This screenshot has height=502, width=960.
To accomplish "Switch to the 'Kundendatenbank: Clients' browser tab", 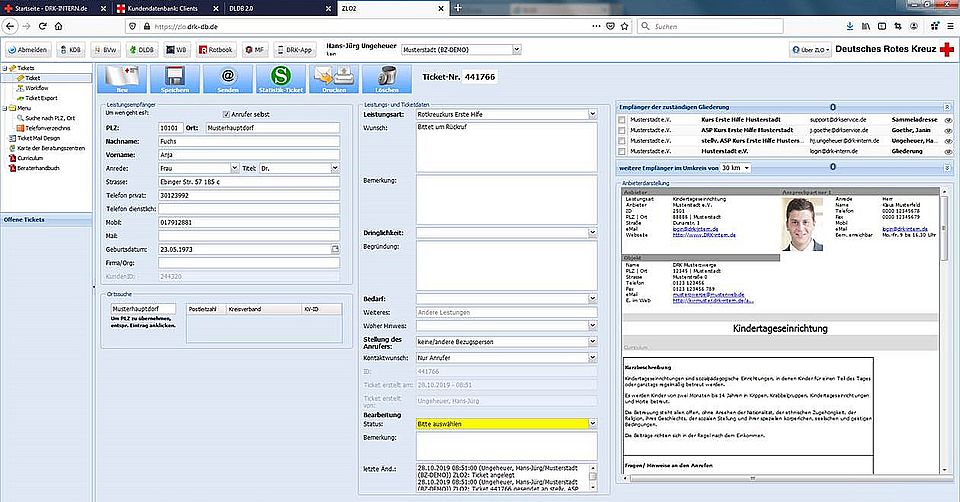I will 162,8.
